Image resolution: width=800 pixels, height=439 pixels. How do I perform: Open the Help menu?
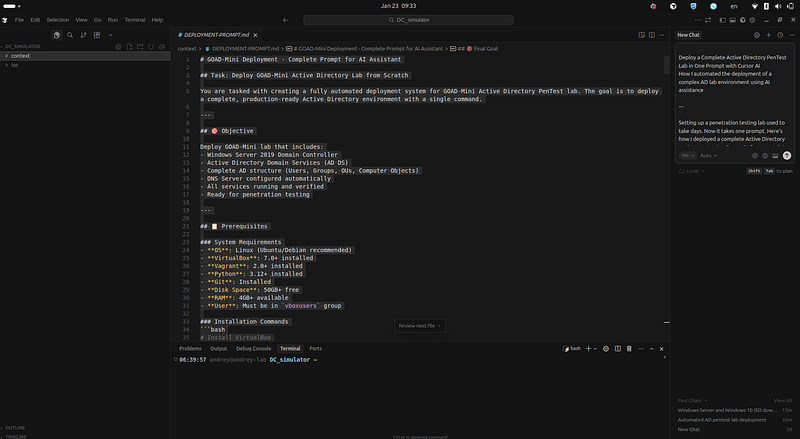click(x=157, y=20)
